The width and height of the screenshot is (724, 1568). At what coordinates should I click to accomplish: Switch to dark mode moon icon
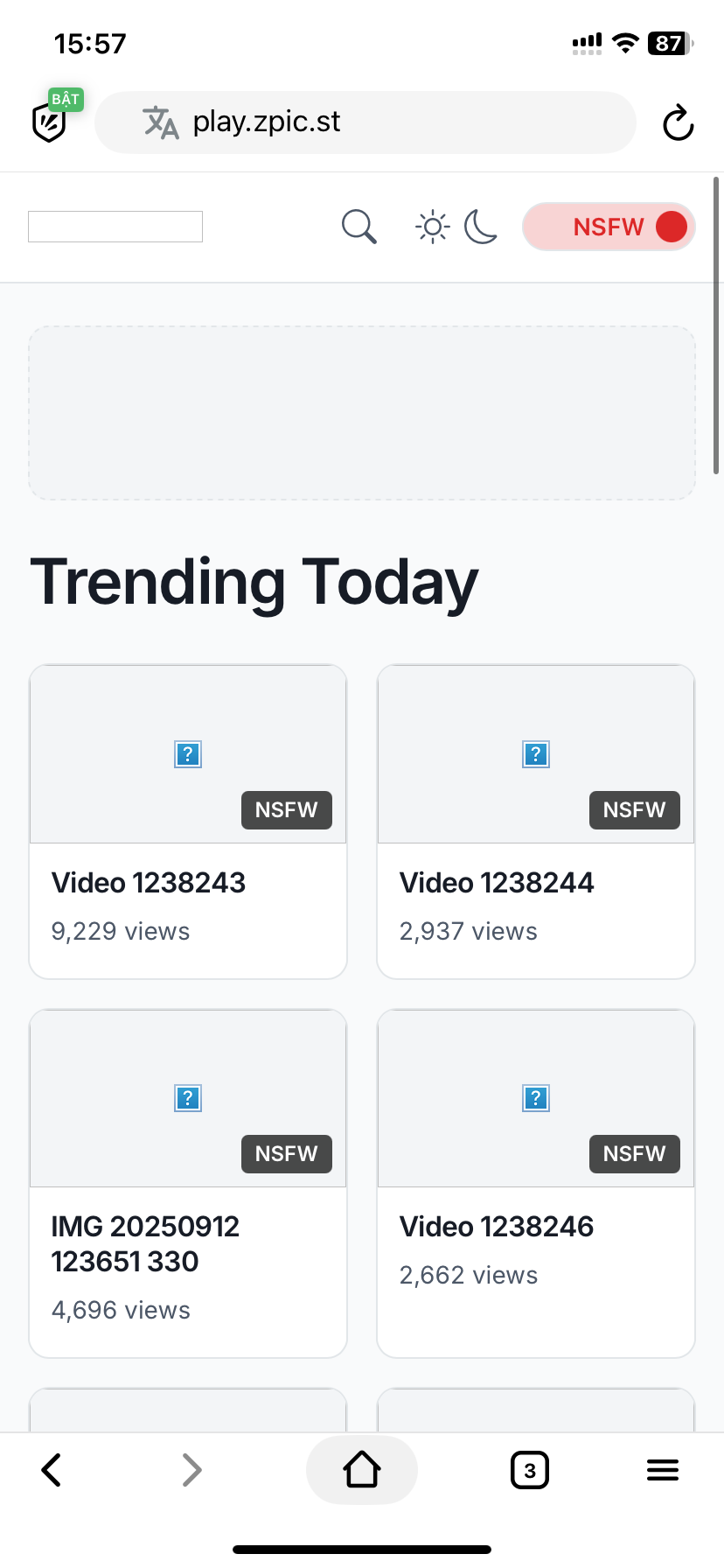[480, 227]
